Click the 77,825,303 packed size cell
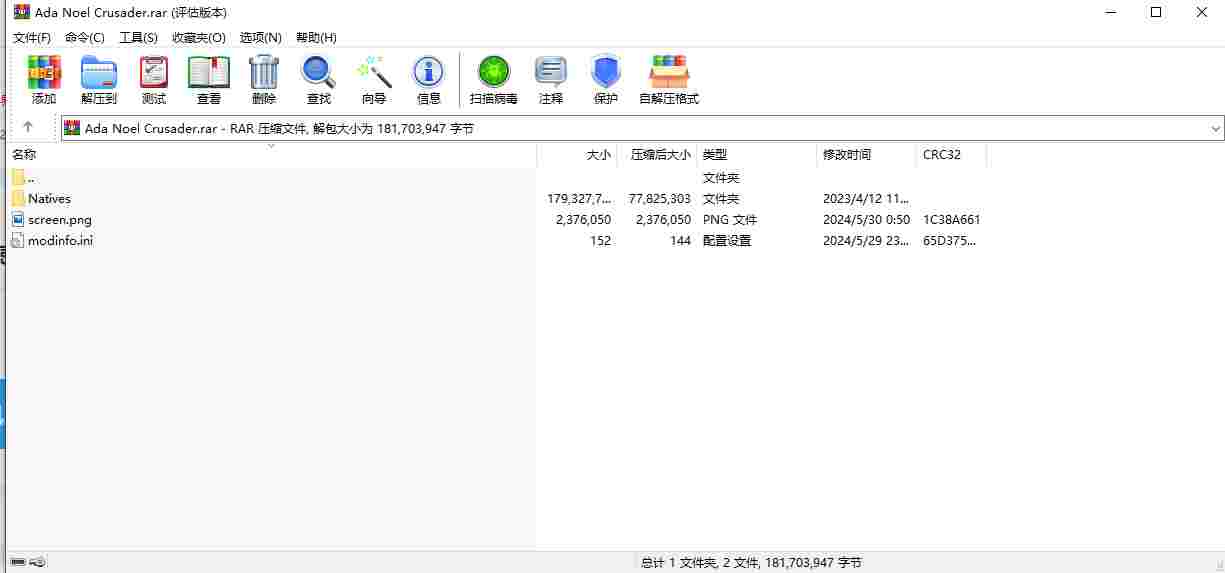 click(660, 198)
